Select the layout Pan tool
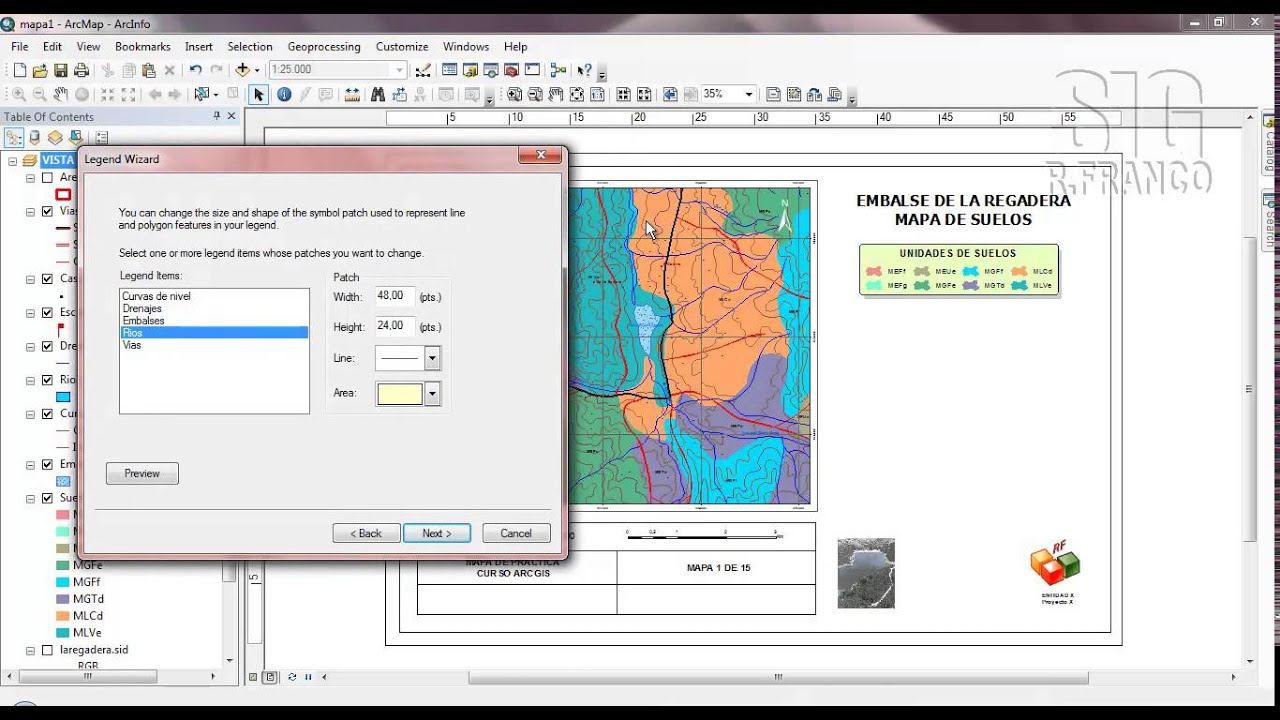Screen dimensions: 1280x720 (556, 94)
